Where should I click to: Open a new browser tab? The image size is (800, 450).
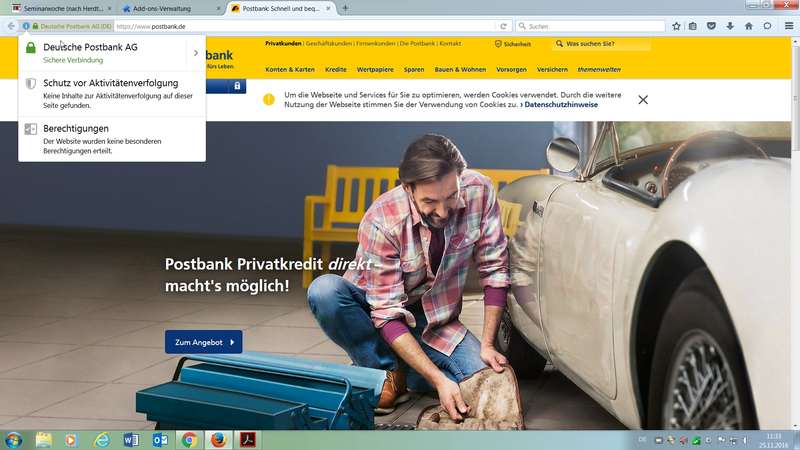[345, 8]
